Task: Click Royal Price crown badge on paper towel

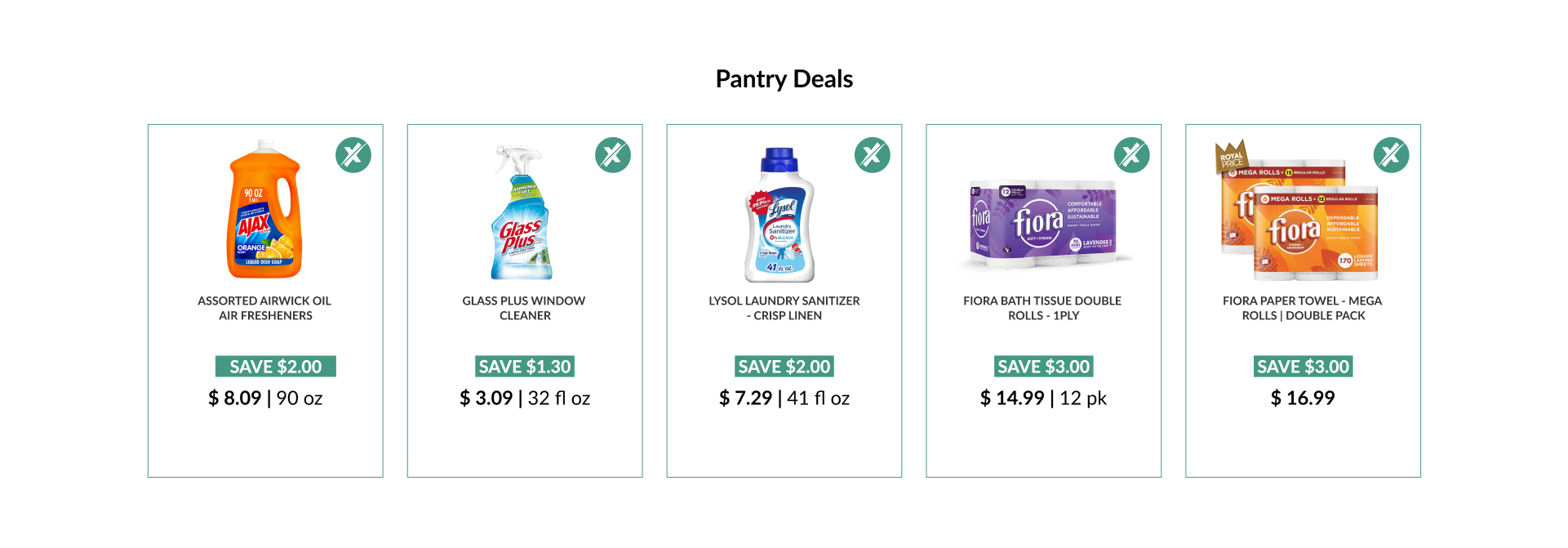Action: (x=1232, y=157)
